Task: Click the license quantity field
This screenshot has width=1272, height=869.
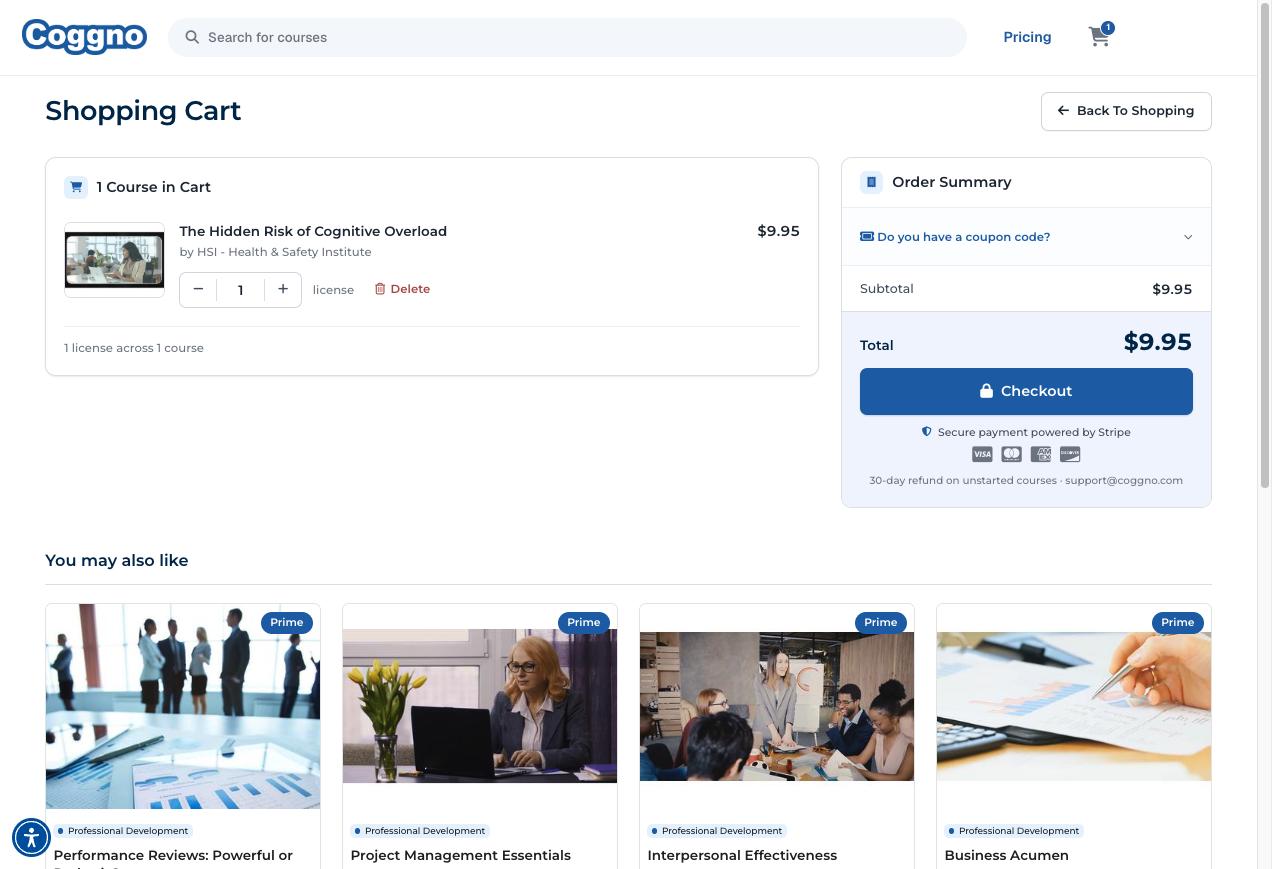Action: [x=240, y=290]
